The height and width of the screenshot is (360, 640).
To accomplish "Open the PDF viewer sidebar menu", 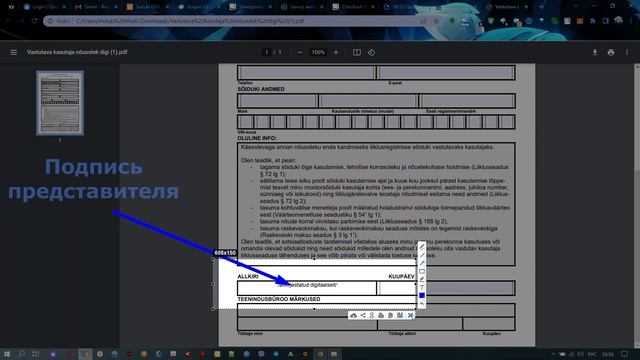I will click(x=13, y=52).
